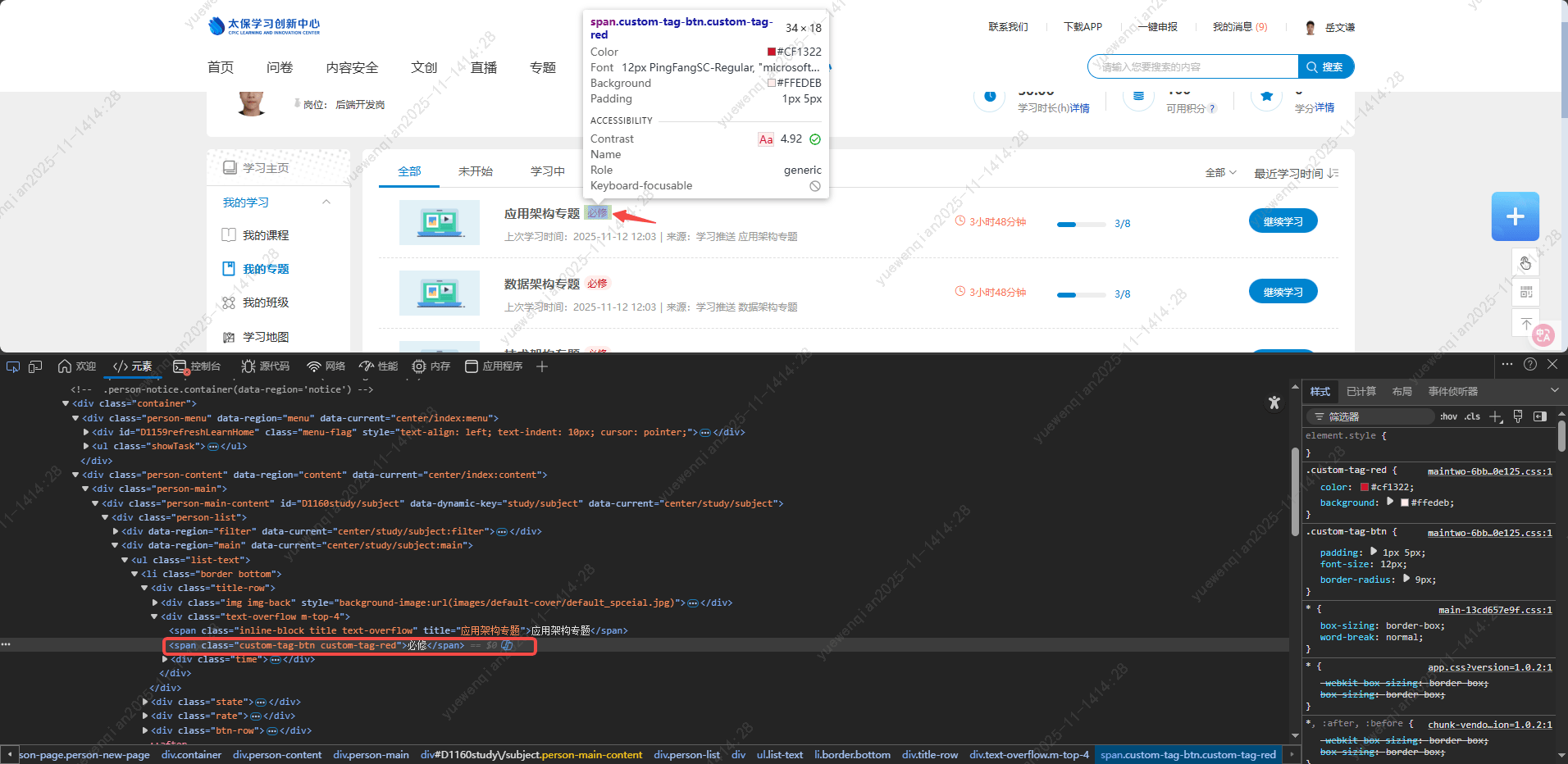Enable the :hov element state toggle
This screenshot has height=764, width=1568.
click(x=1447, y=416)
